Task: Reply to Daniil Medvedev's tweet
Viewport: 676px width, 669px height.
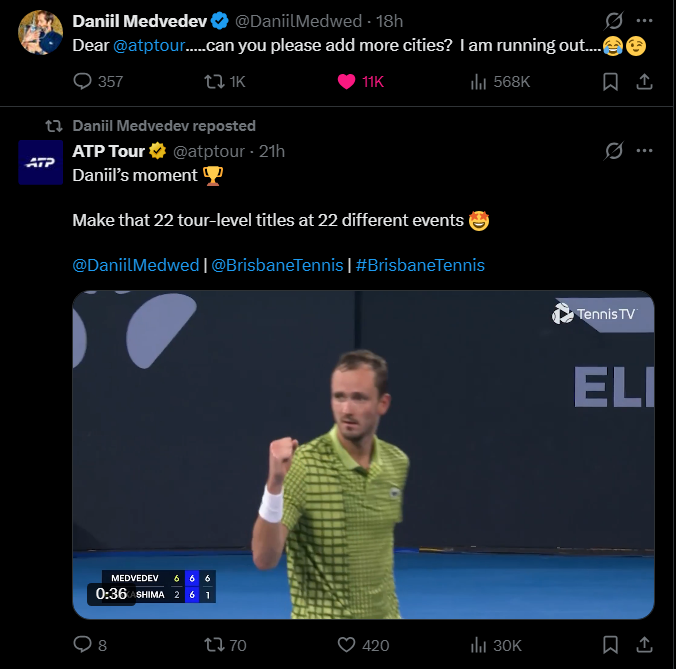Action: (x=84, y=81)
